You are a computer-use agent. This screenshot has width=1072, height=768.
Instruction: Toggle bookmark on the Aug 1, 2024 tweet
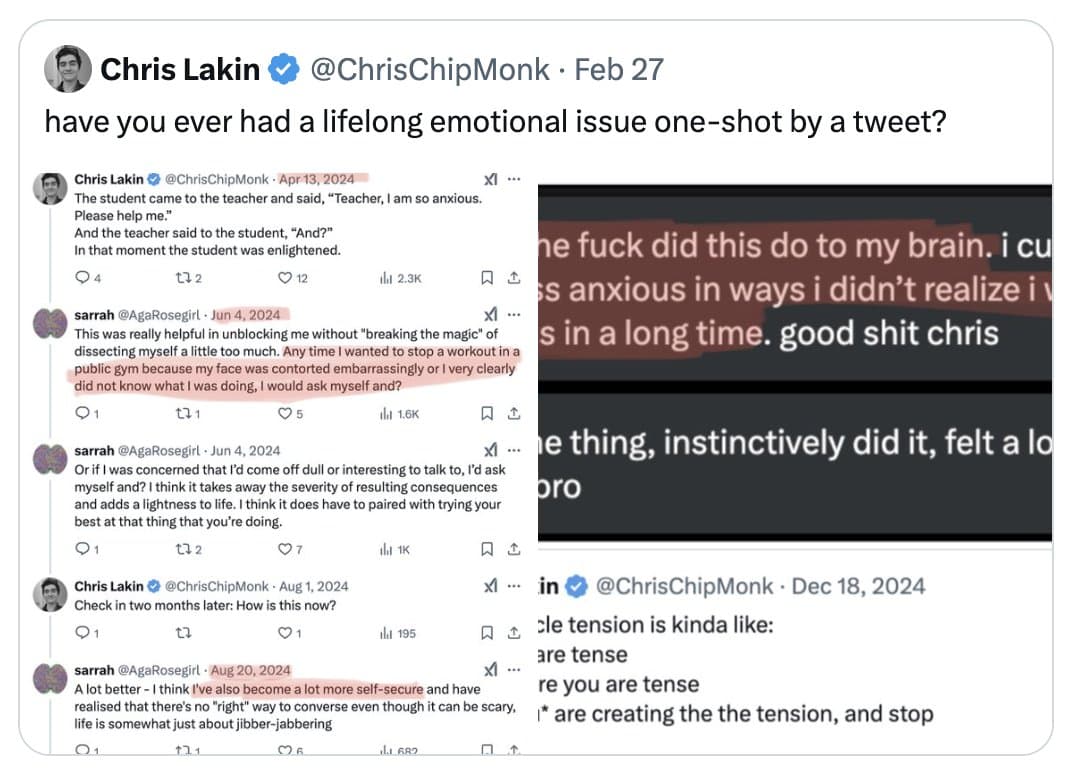click(x=487, y=633)
